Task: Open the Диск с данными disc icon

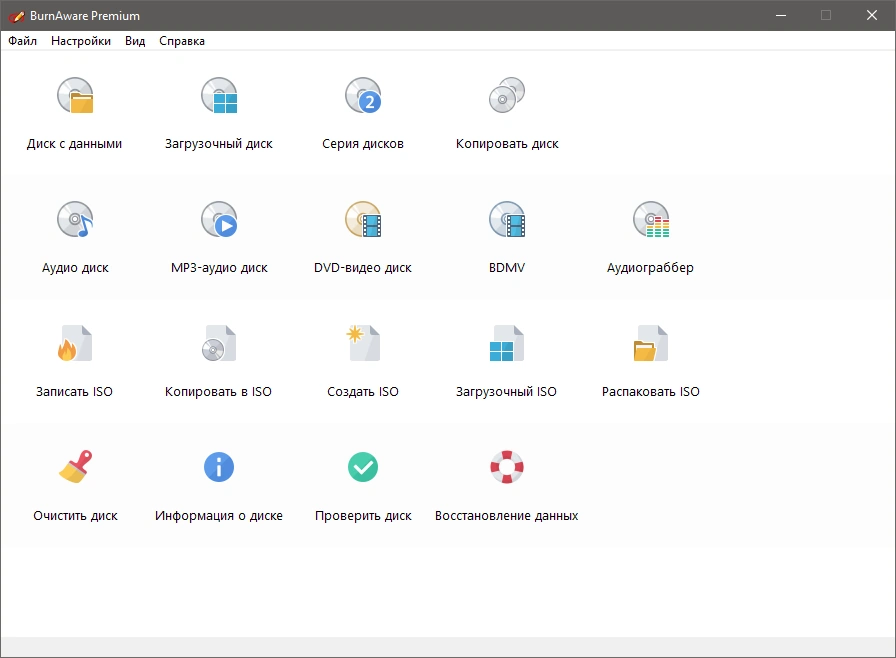Action: (x=75, y=95)
